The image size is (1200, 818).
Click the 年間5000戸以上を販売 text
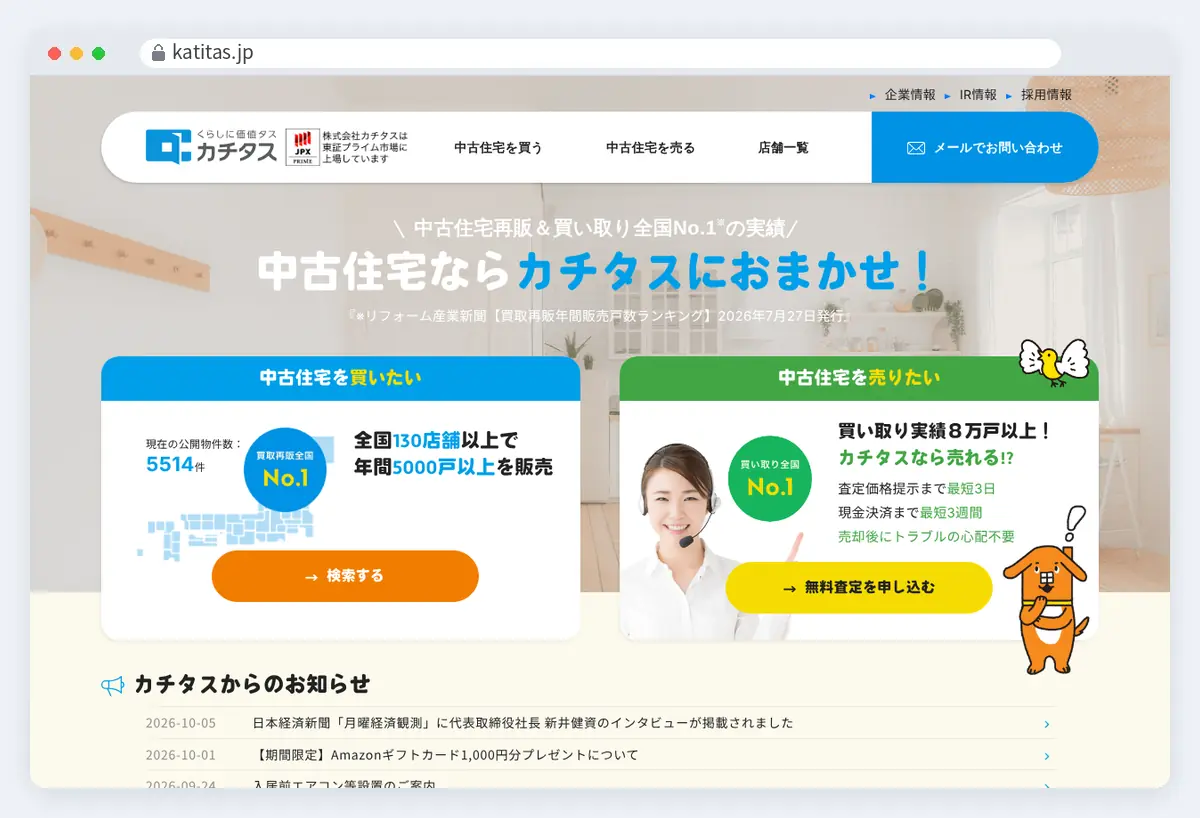[453, 466]
